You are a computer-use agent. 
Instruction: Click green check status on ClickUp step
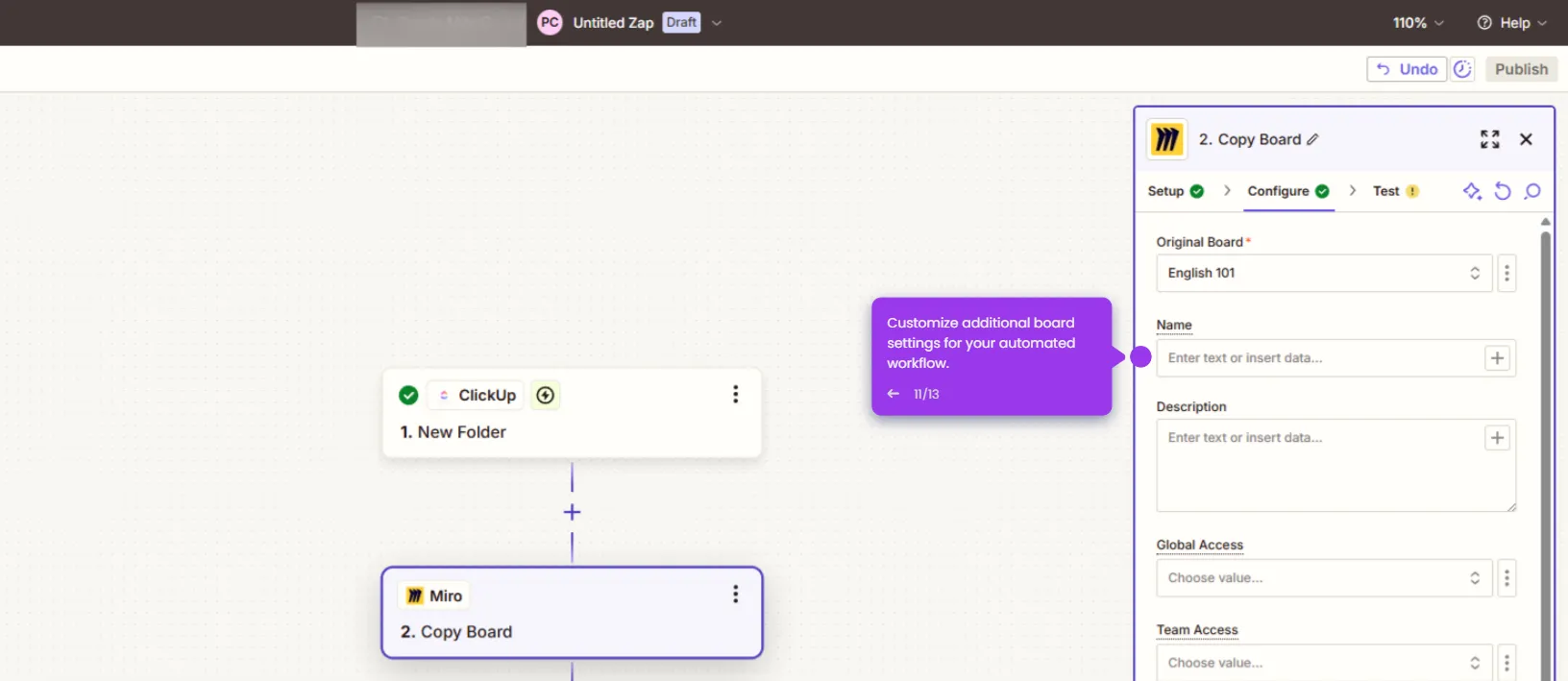coord(408,395)
